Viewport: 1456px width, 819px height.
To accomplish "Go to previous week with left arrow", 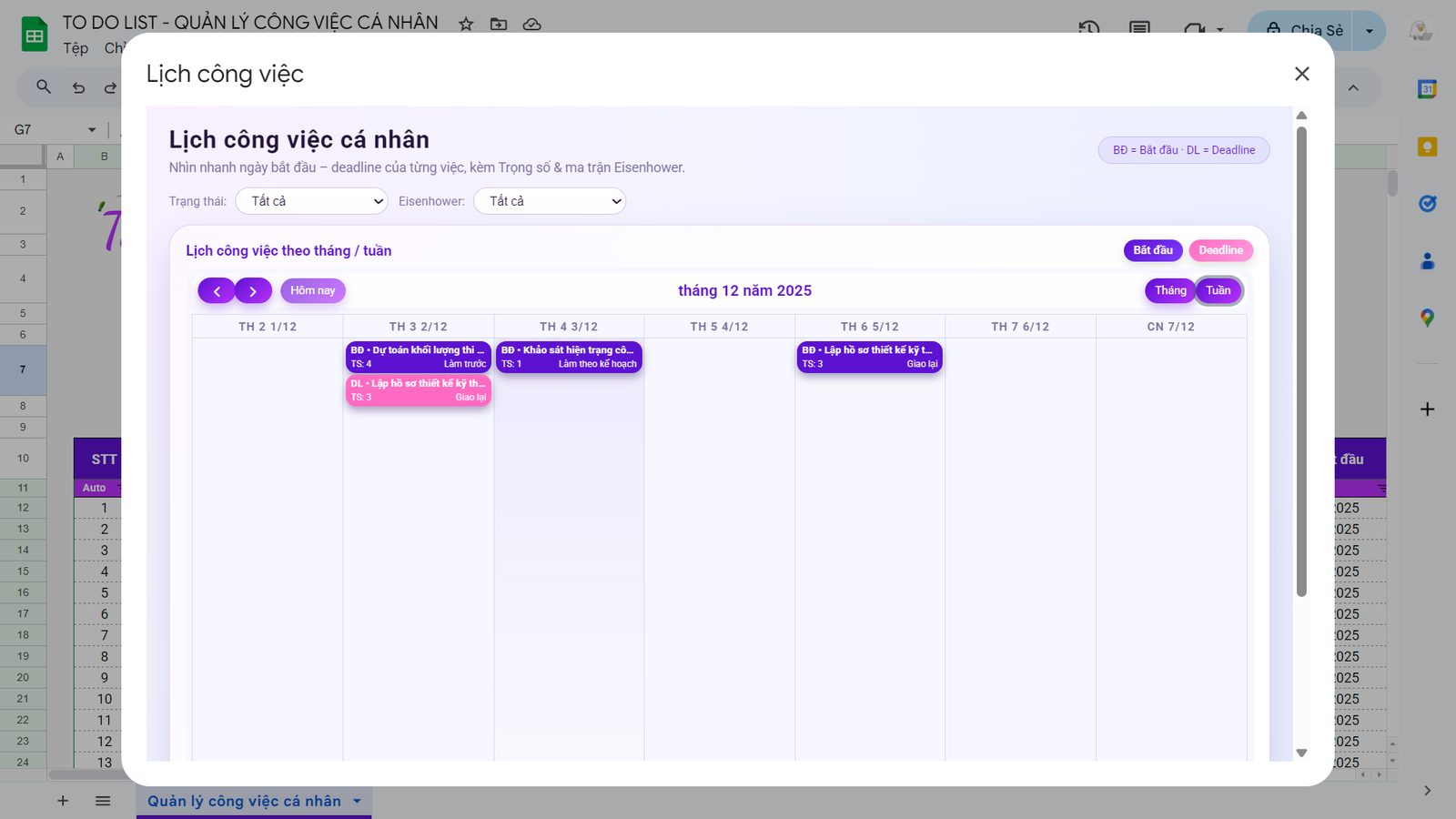I will coord(217,290).
